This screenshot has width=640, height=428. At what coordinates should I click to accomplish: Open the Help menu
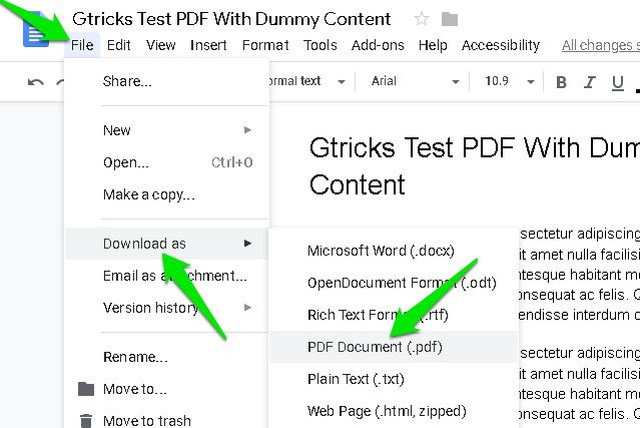point(433,45)
